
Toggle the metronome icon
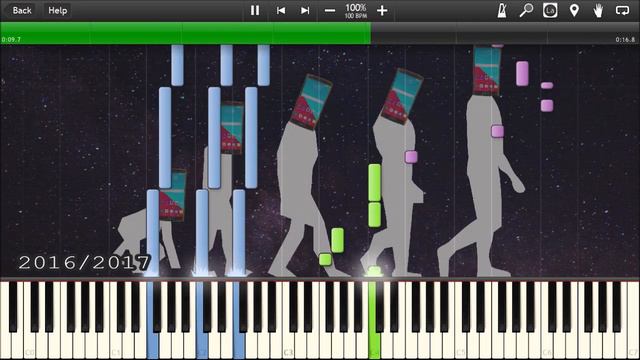502,10
